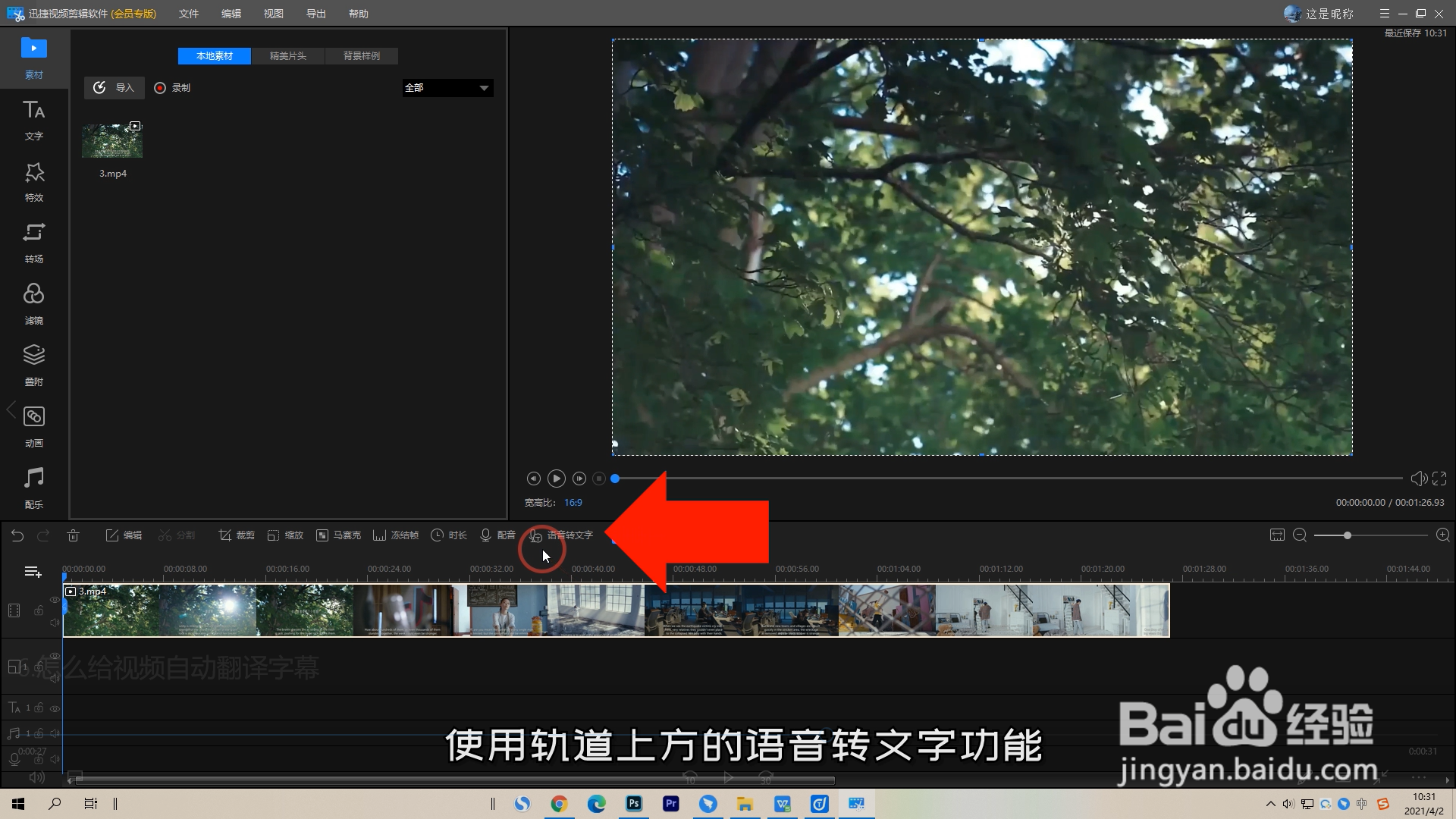
Task: Open the 全部 material filter dropdown
Action: (x=447, y=88)
